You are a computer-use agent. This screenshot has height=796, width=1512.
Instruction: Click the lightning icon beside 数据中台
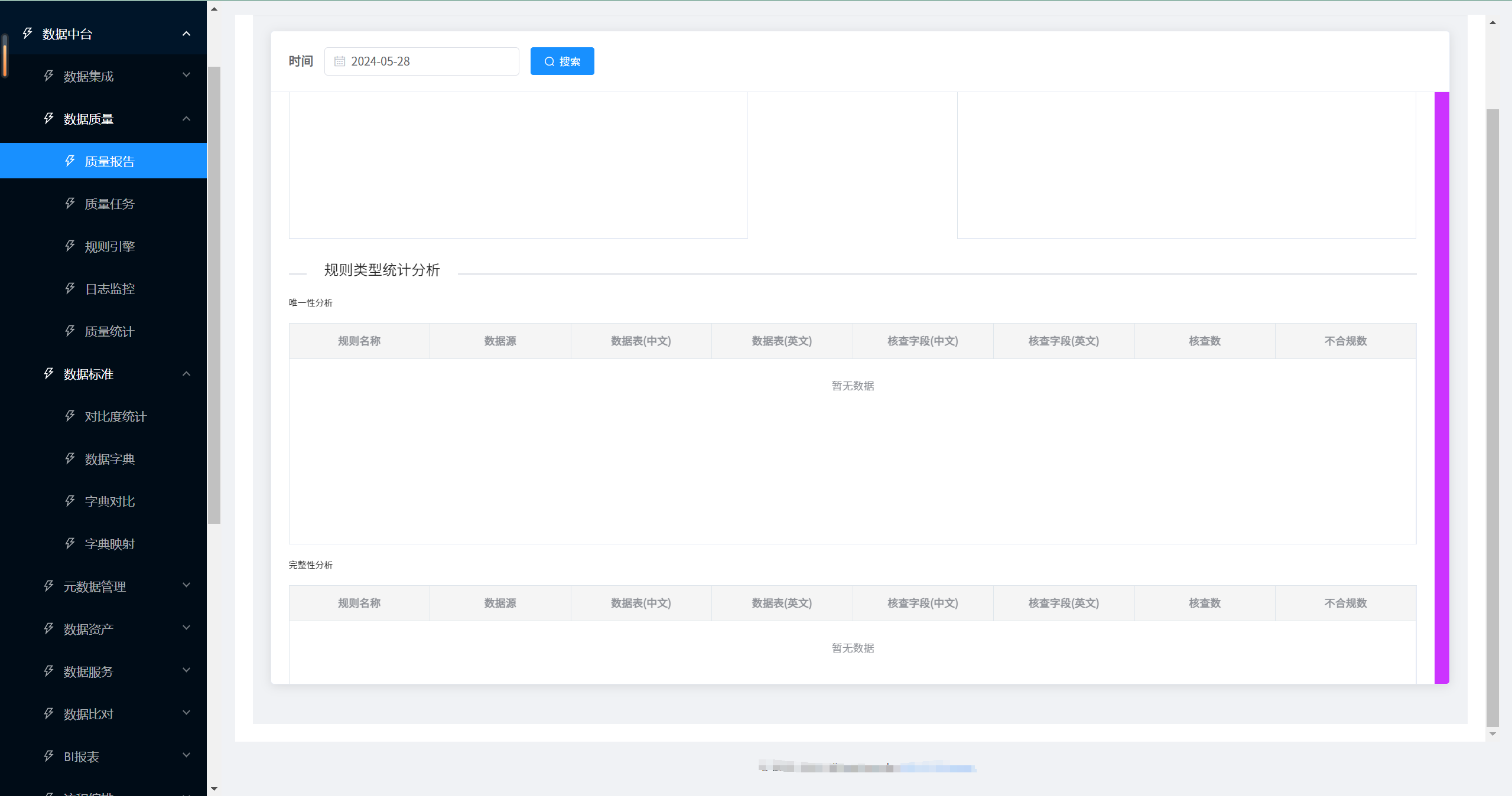27,33
